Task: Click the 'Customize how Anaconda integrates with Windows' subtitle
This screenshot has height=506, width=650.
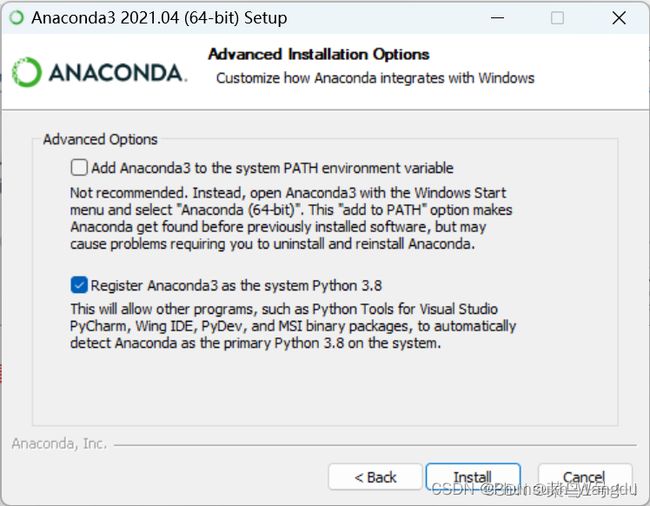Action: pyautogui.click(x=375, y=78)
